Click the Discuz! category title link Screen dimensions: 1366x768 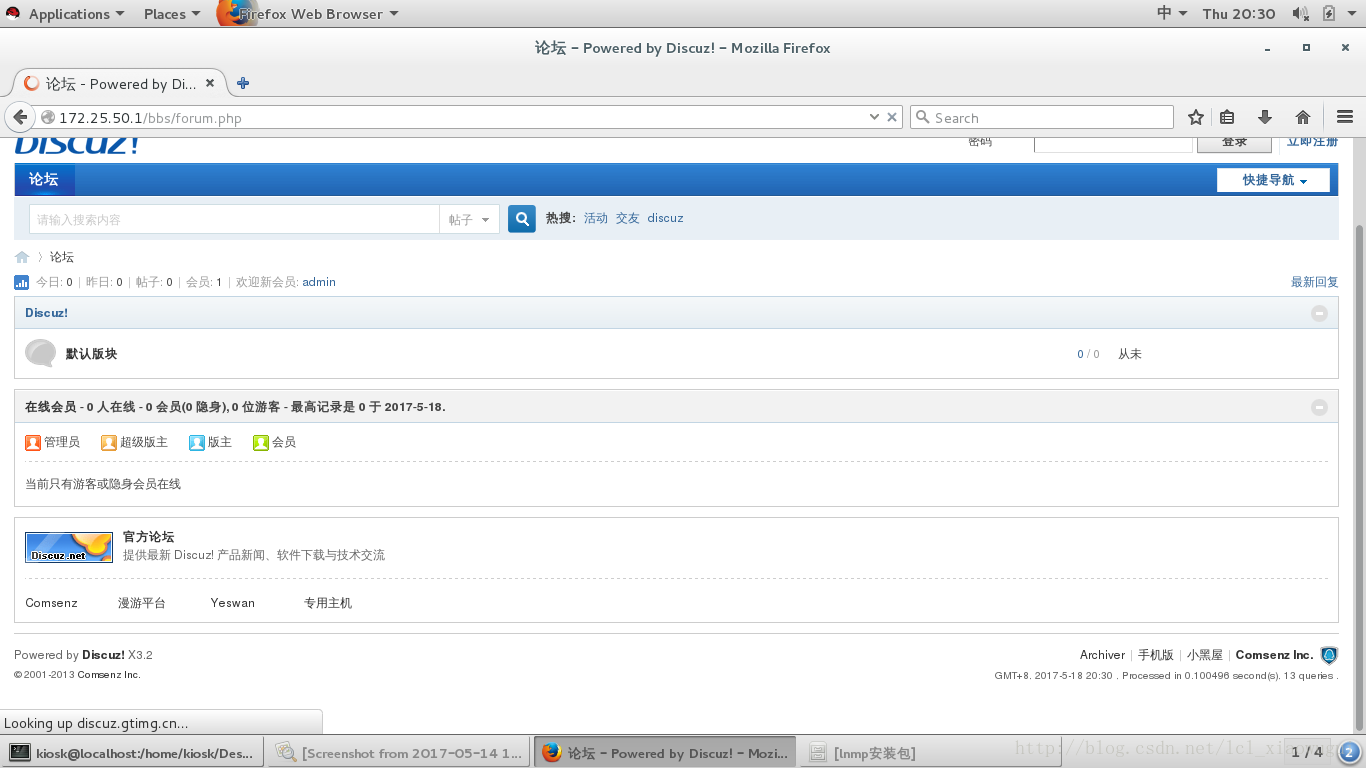point(46,313)
